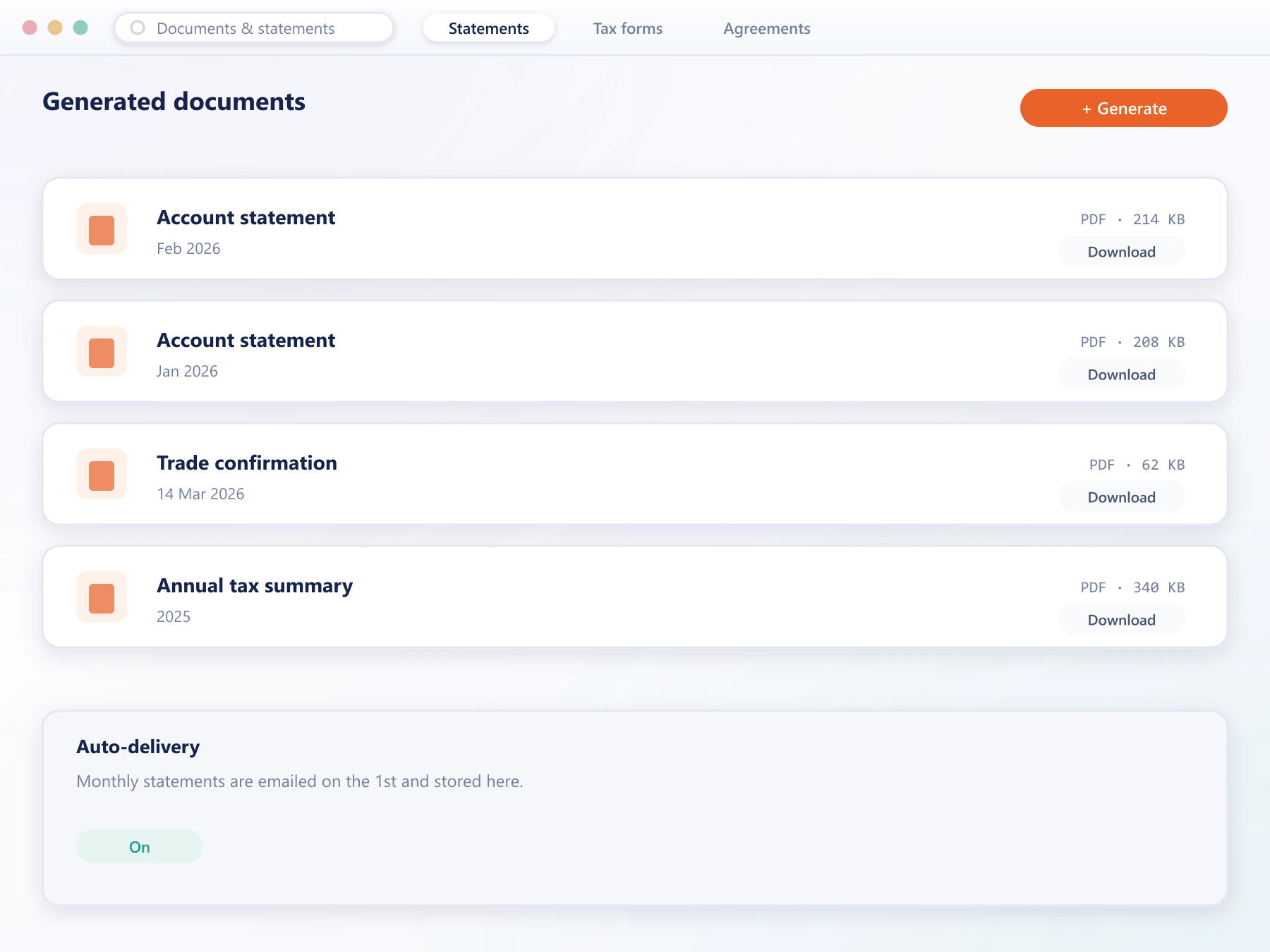Click the "PDF · 208 KB" file info
The image size is (1270, 952).
(x=1132, y=342)
